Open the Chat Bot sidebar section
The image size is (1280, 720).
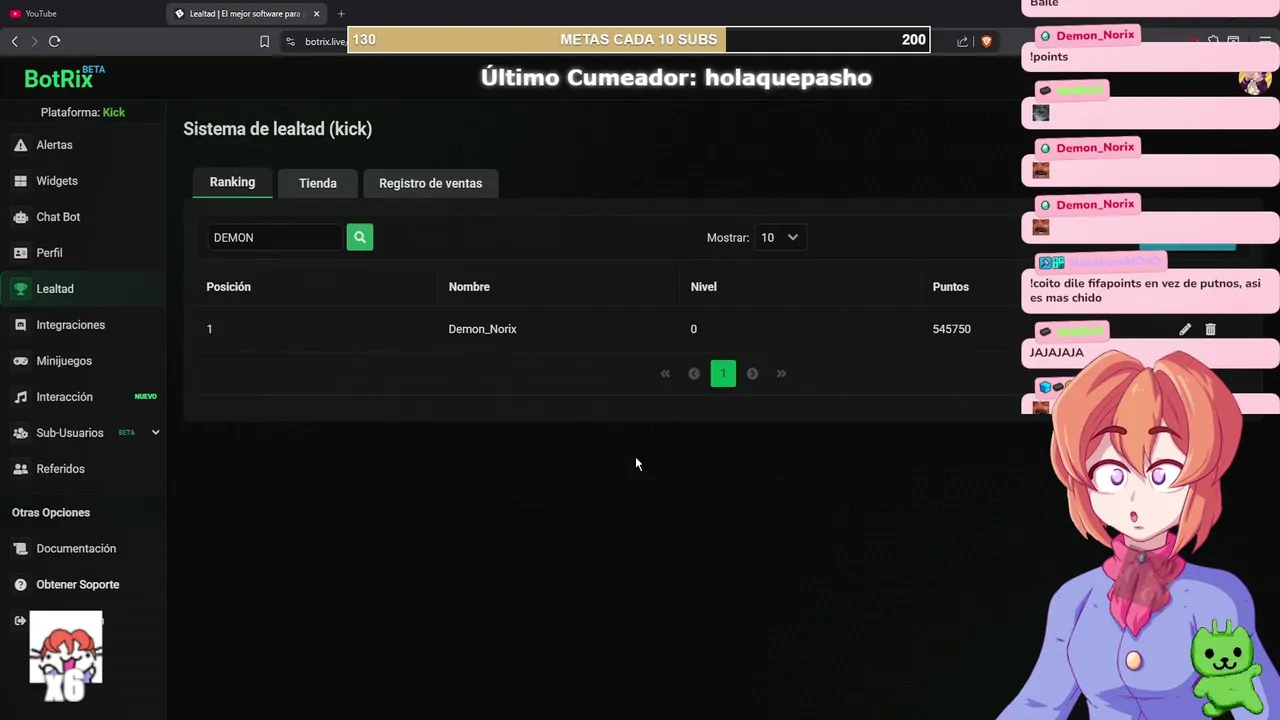point(58,217)
